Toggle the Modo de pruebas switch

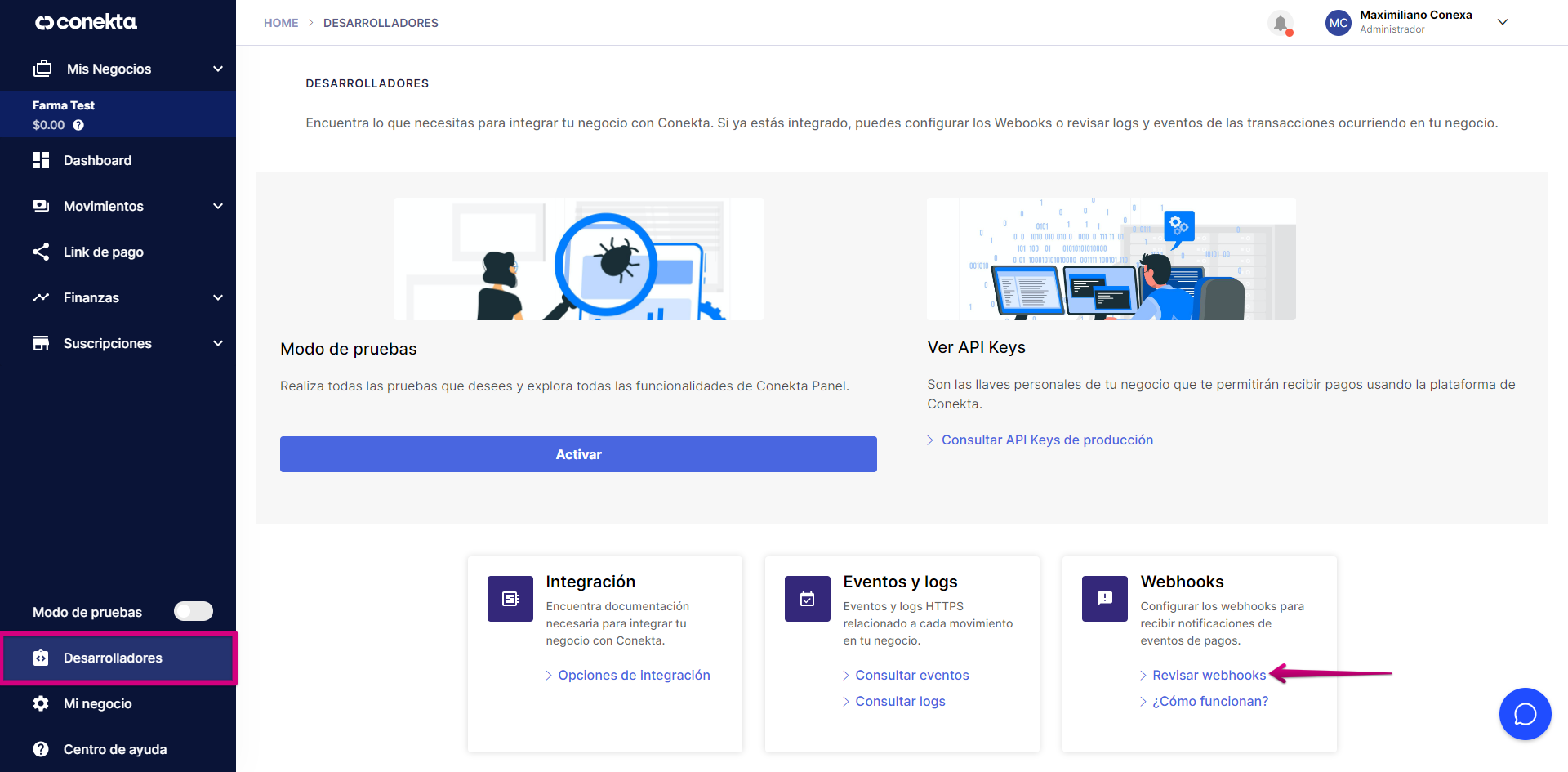[x=194, y=611]
